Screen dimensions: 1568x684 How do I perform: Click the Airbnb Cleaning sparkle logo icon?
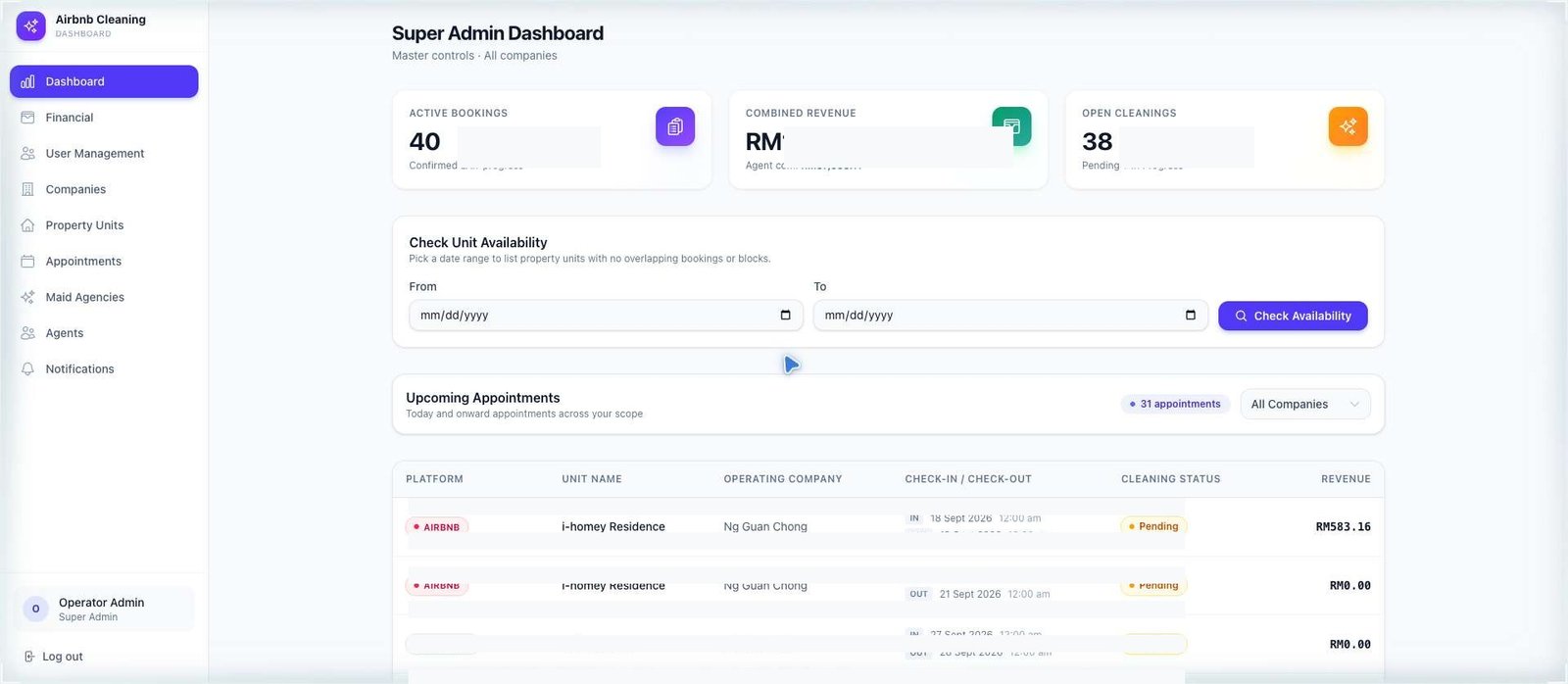[31, 26]
